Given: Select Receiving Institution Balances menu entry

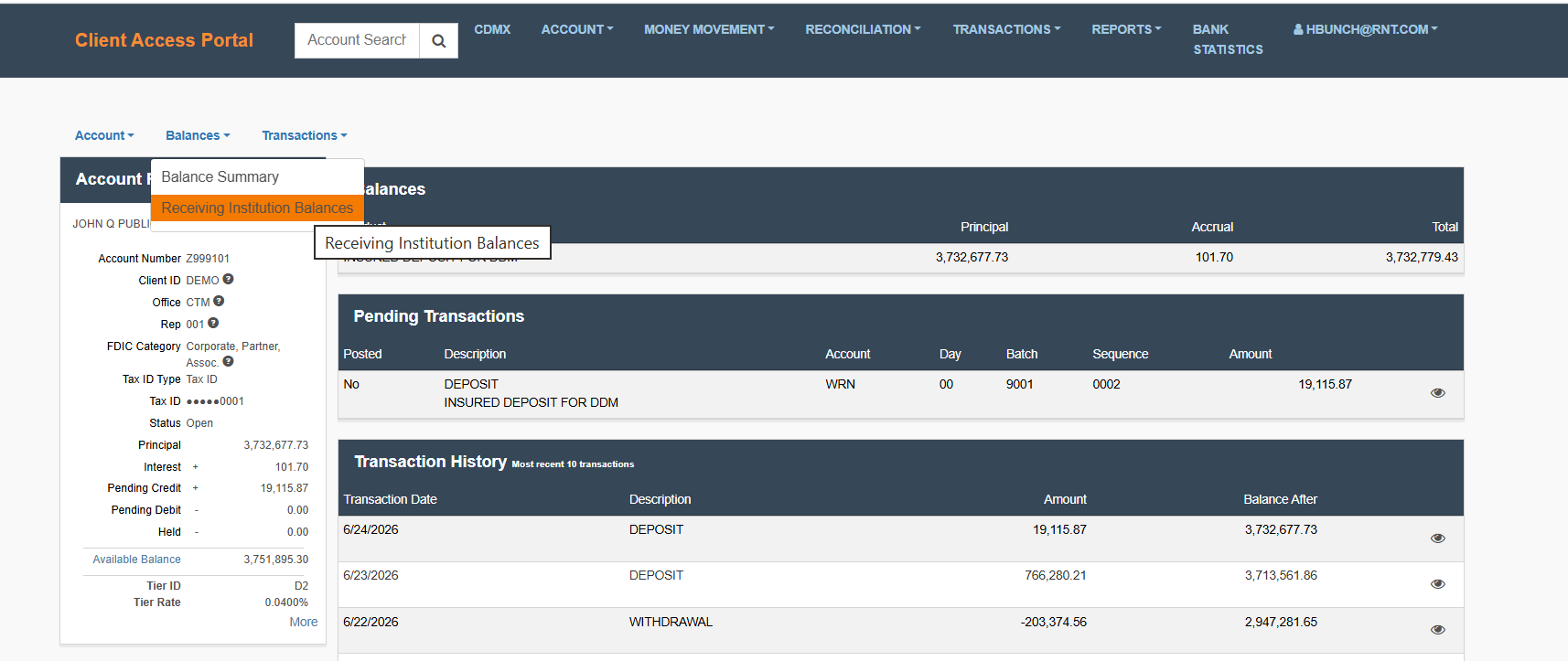Looking at the screenshot, I should [257, 208].
